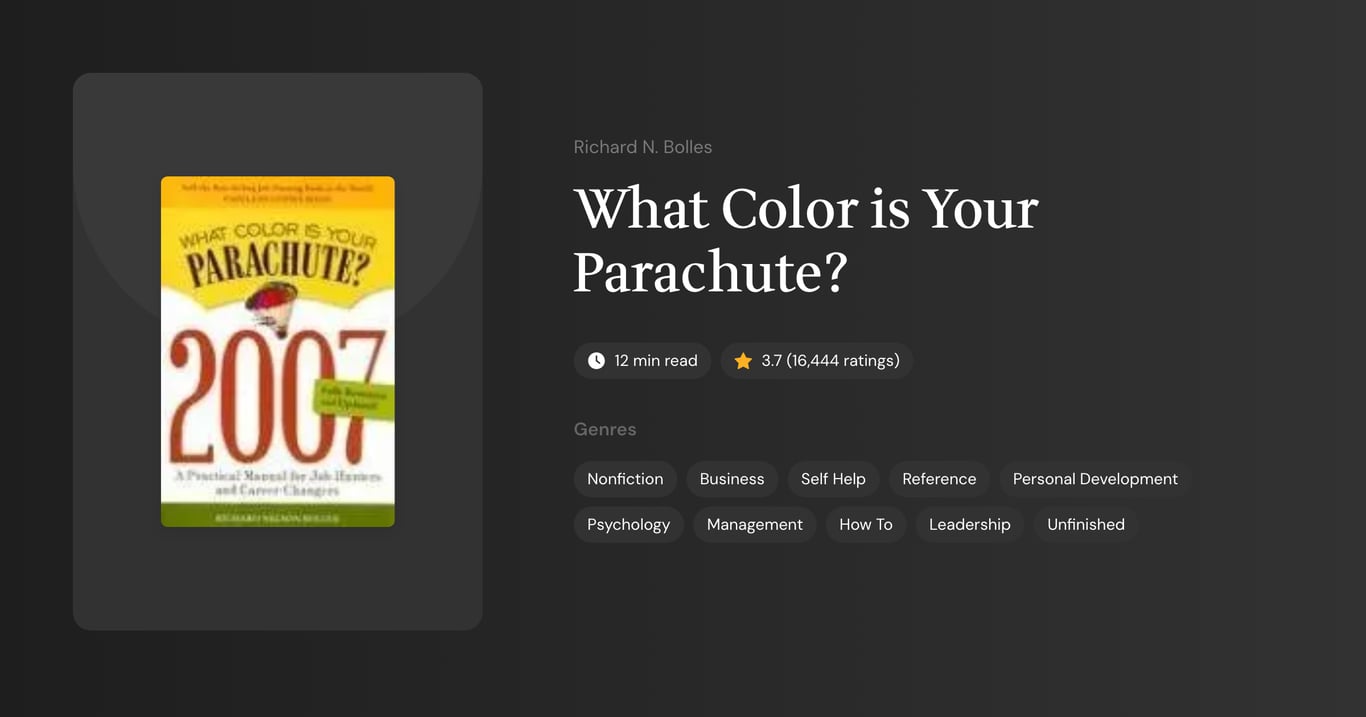Select the Personal Development genre tag
This screenshot has height=717, width=1366.
pos(1095,478)
